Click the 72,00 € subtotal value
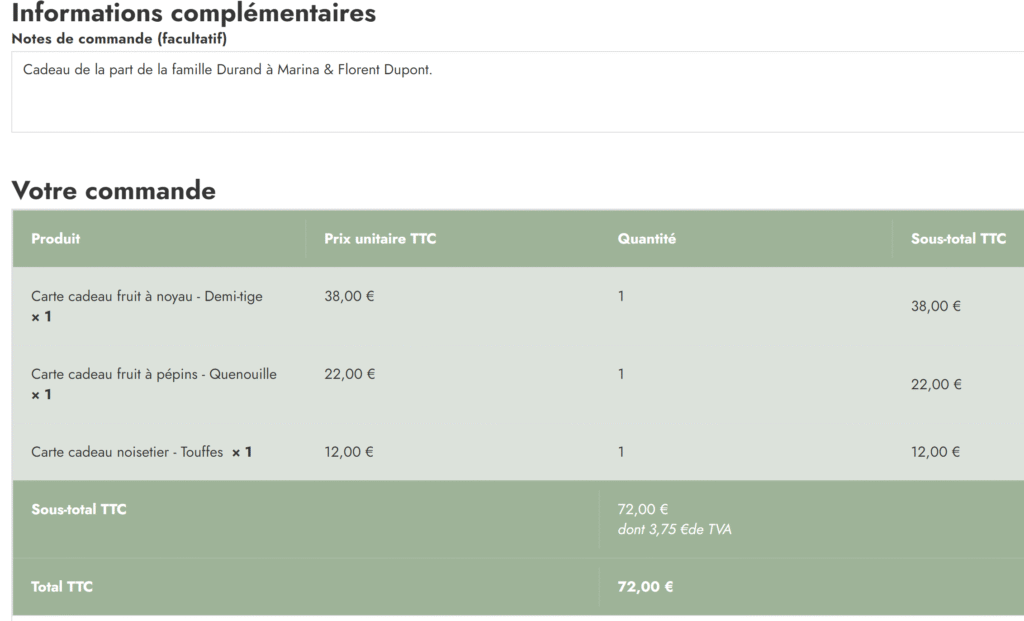This screenshot has height=621, width=1024. (643, 509)
